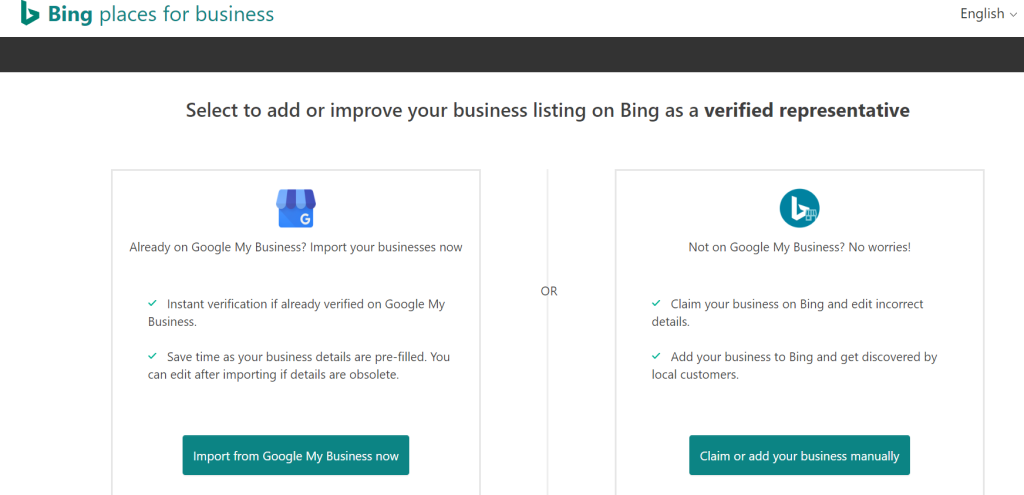Click the checkmark beside Claim your business
The height and width of the screenshot is (495, 1024).
656,303
